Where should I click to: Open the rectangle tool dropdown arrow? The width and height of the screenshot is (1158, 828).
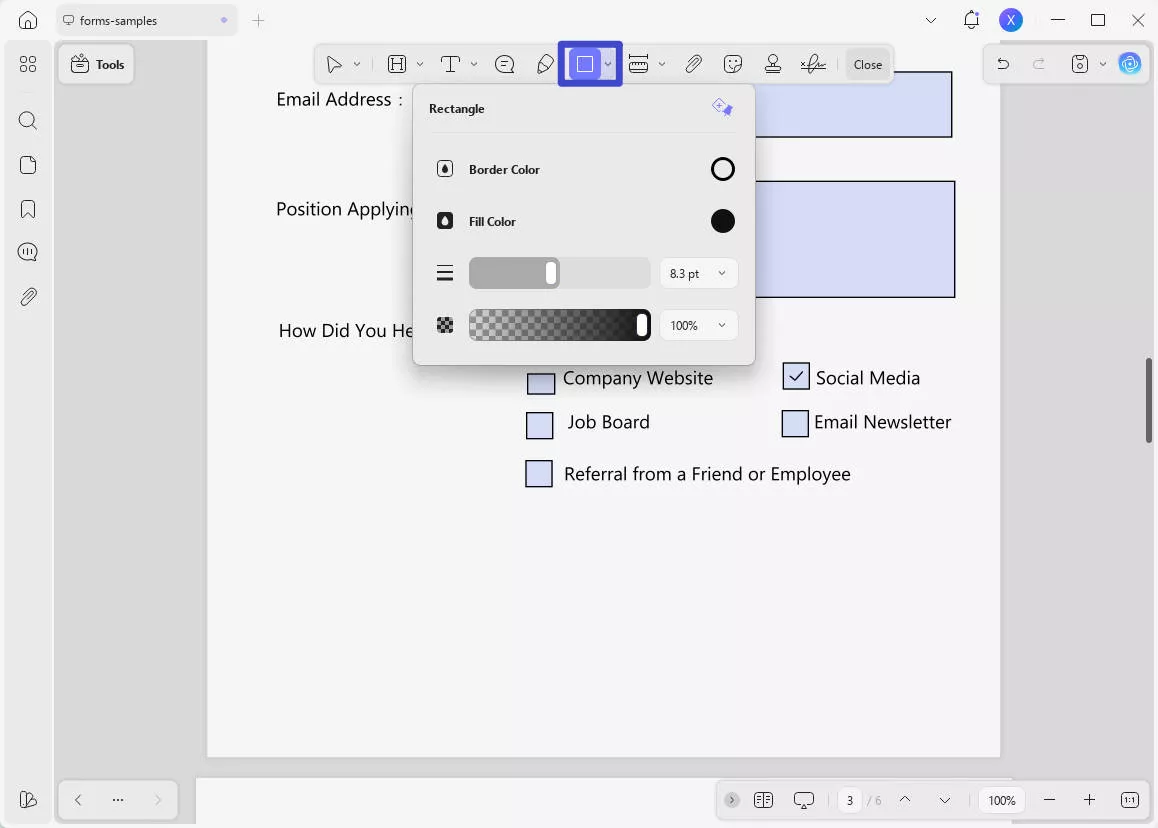point(608,63)
